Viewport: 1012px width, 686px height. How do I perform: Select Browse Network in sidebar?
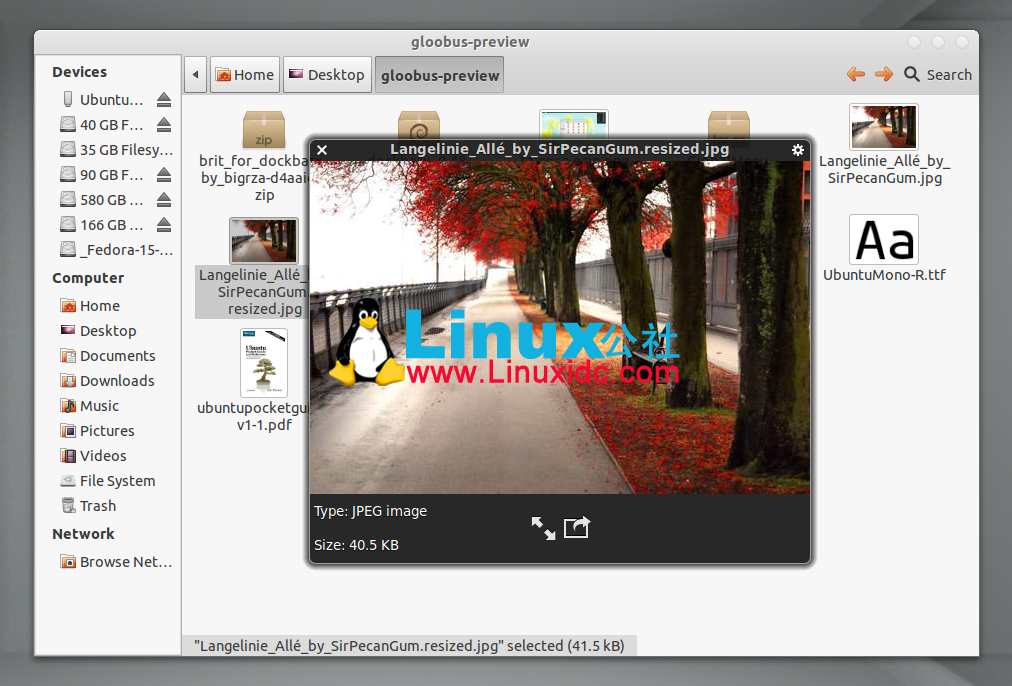[x=124, y=562]
